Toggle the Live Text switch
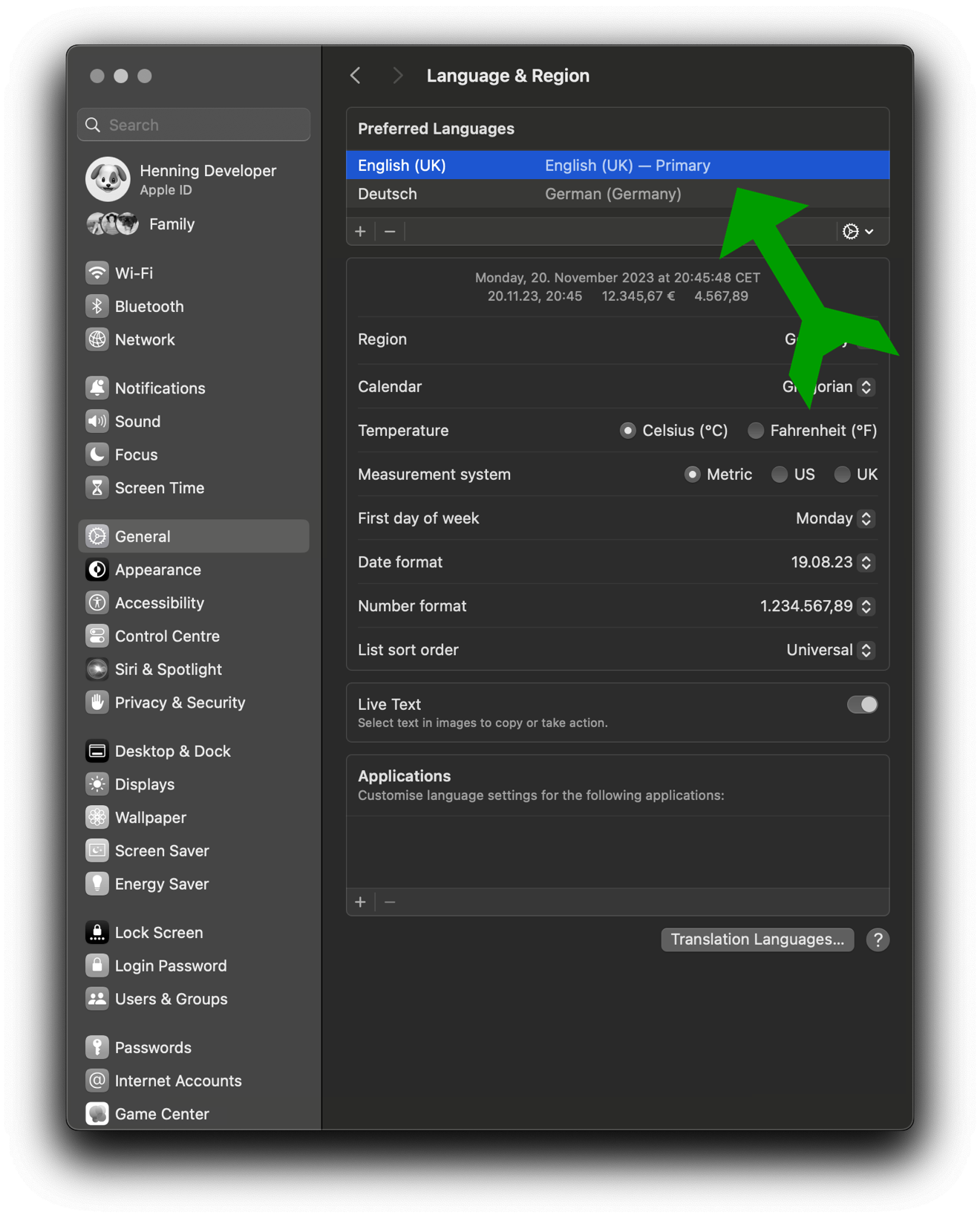Image resolution: width=980 pixels, height=1218 pixels. point(861,705)
